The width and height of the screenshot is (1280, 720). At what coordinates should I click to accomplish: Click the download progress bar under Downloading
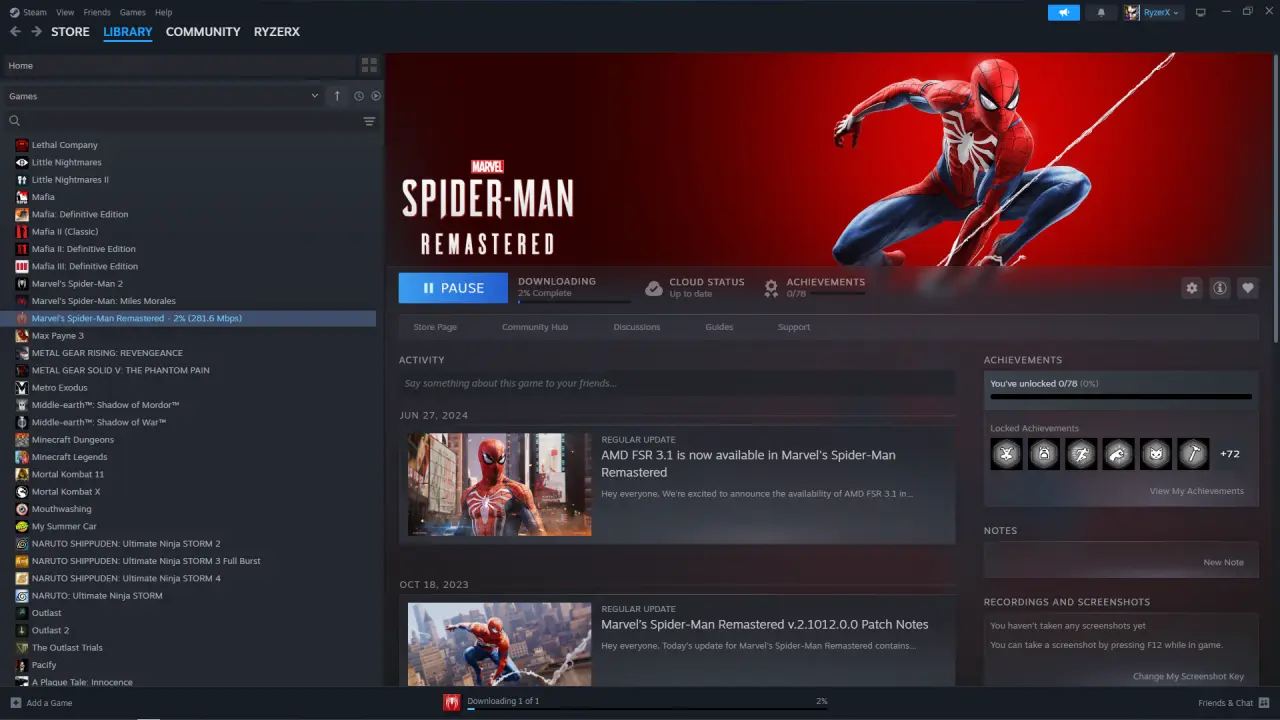(574, 302)
